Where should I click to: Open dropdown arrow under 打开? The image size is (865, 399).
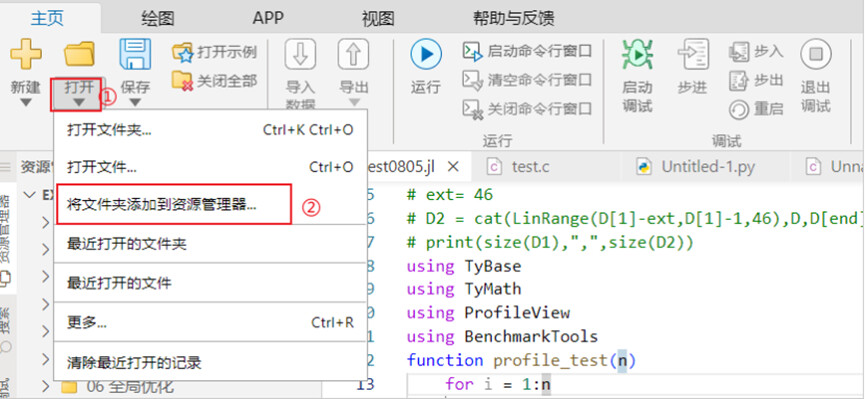[79, 103]
